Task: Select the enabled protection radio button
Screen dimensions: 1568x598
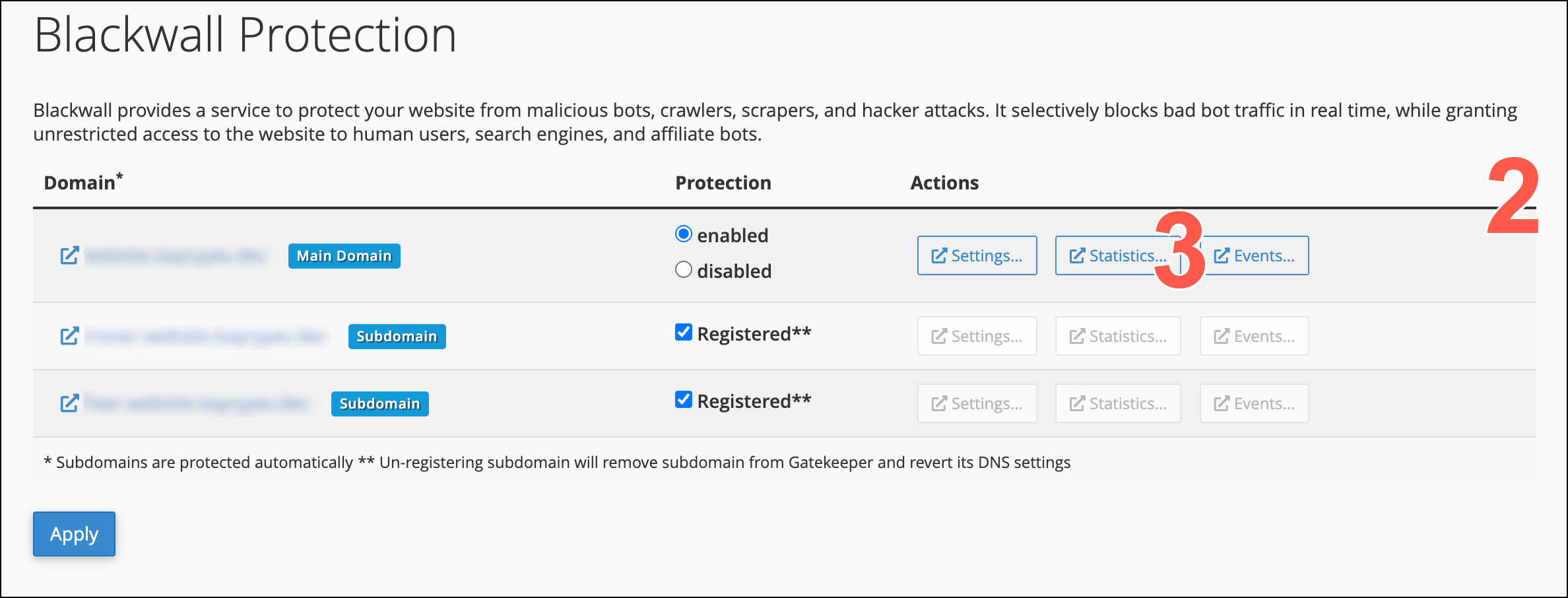Action: coord(684,234)
